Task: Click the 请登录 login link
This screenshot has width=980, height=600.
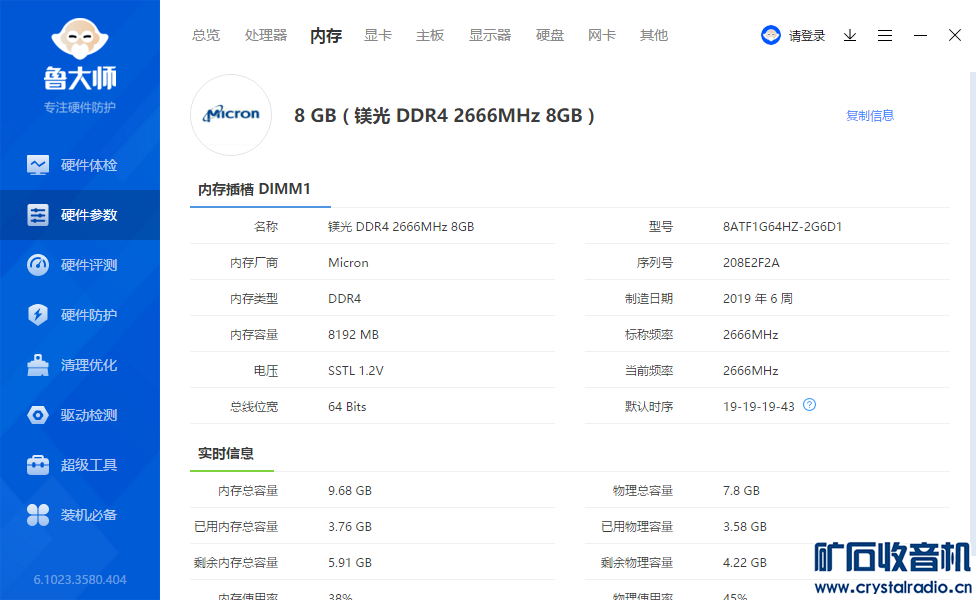Action: pyautogui.click(x=806, y=36)
